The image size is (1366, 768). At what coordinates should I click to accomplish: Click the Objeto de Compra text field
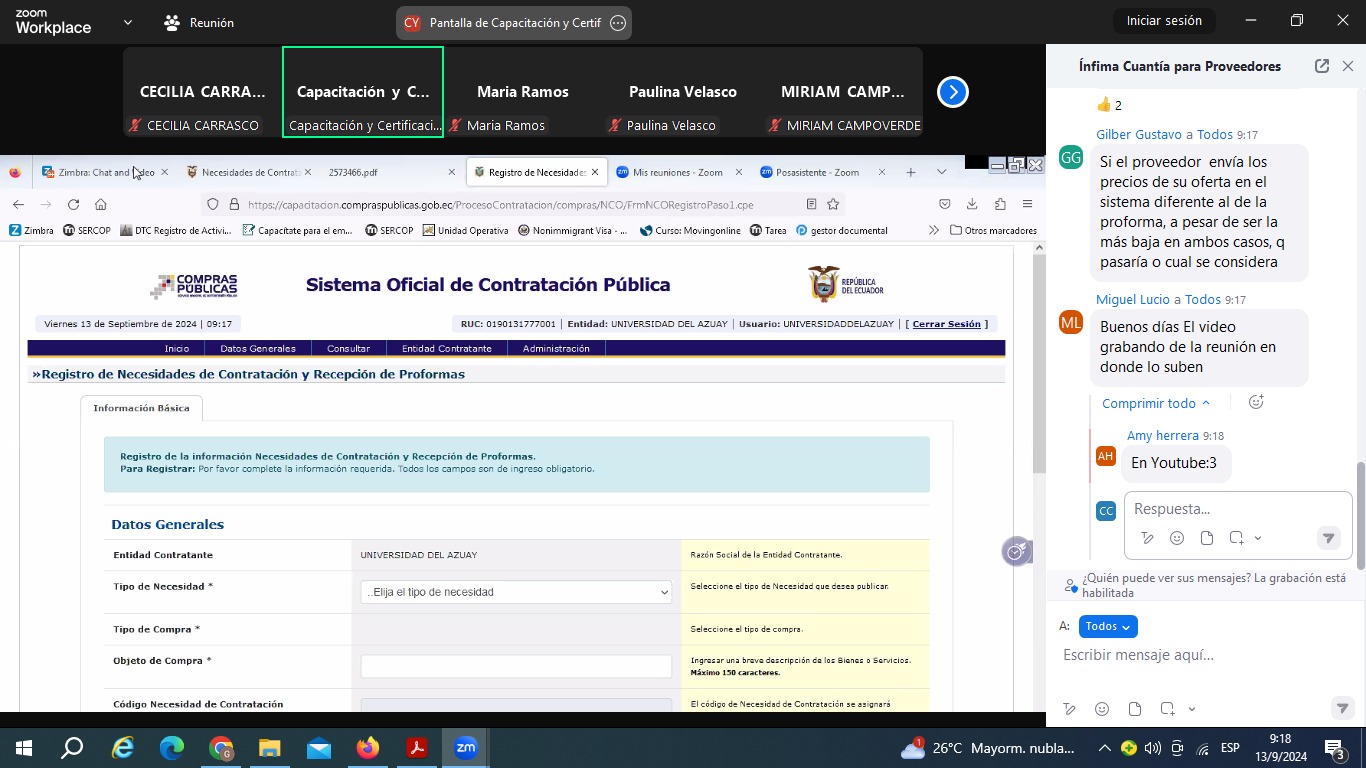click(x=516, y=666)
